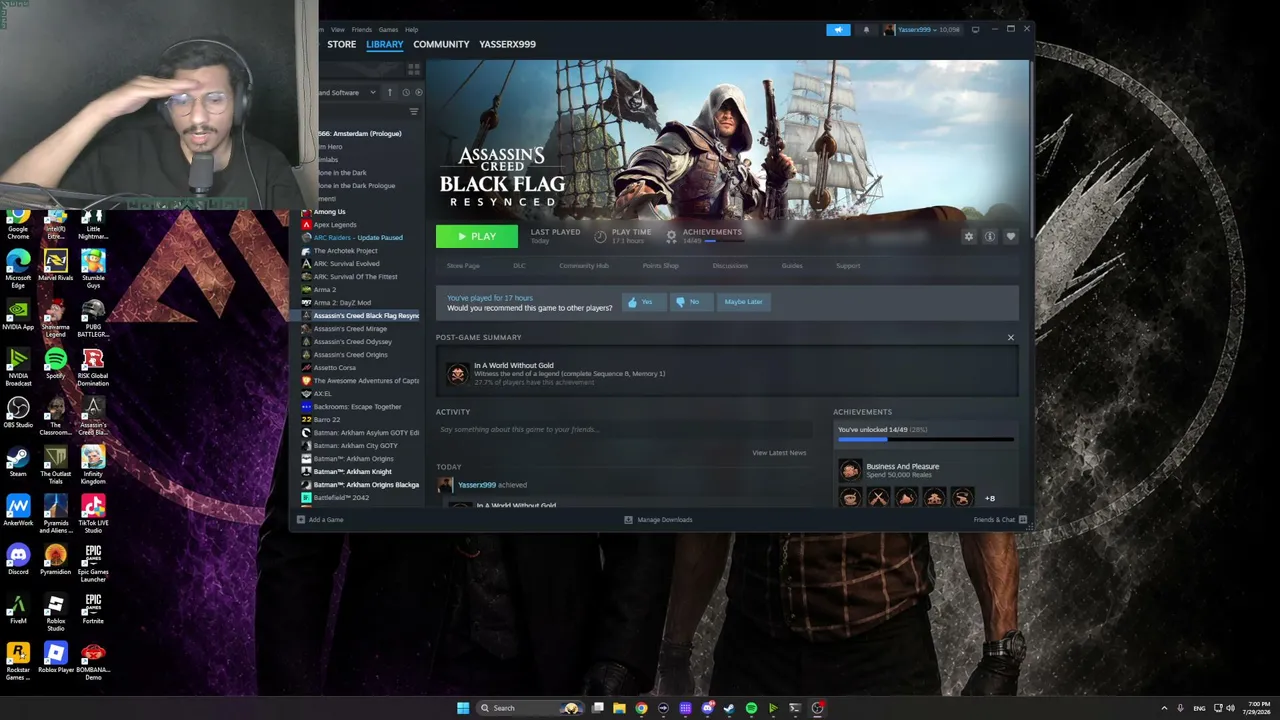Screen dimensions: 1280x720
Task: Open TikTok LIVE Studio desktop shortcut
Action: 93,512
